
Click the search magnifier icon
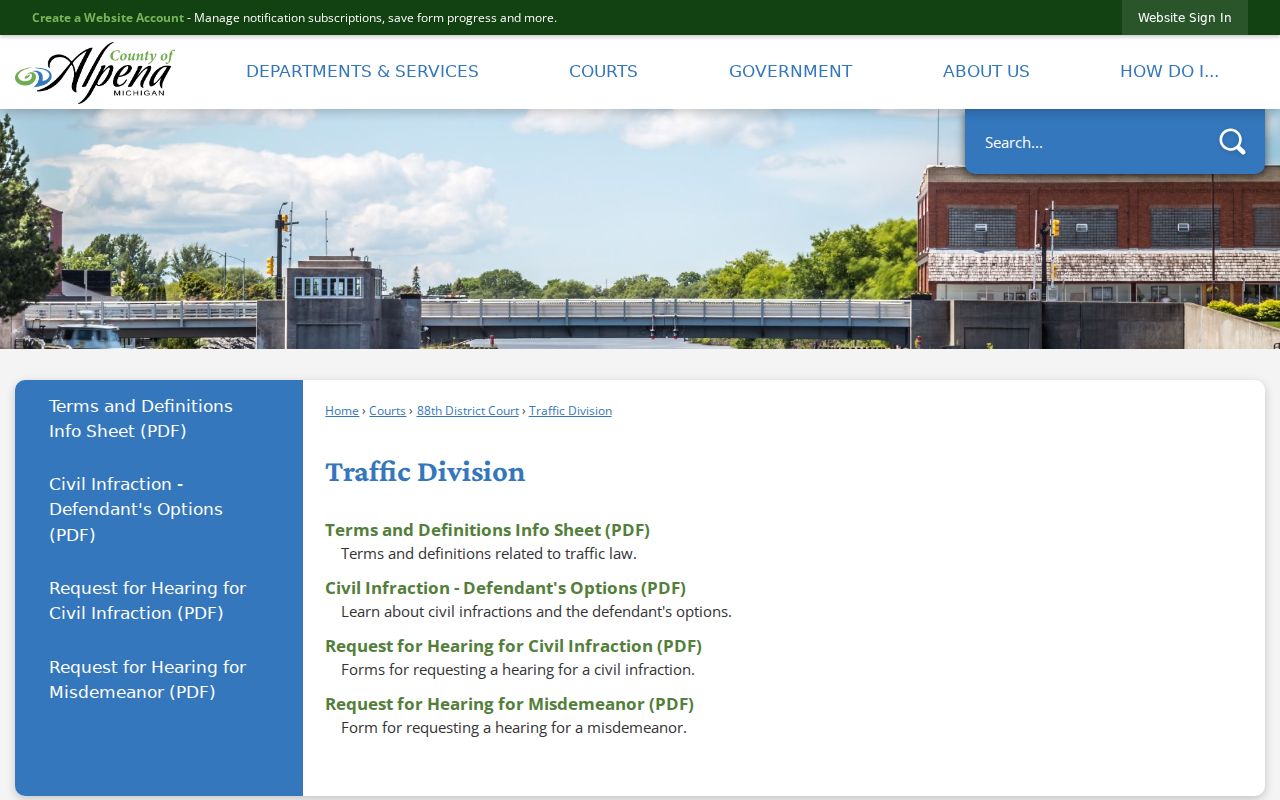pyautogui.click(x=1232, y=142)
